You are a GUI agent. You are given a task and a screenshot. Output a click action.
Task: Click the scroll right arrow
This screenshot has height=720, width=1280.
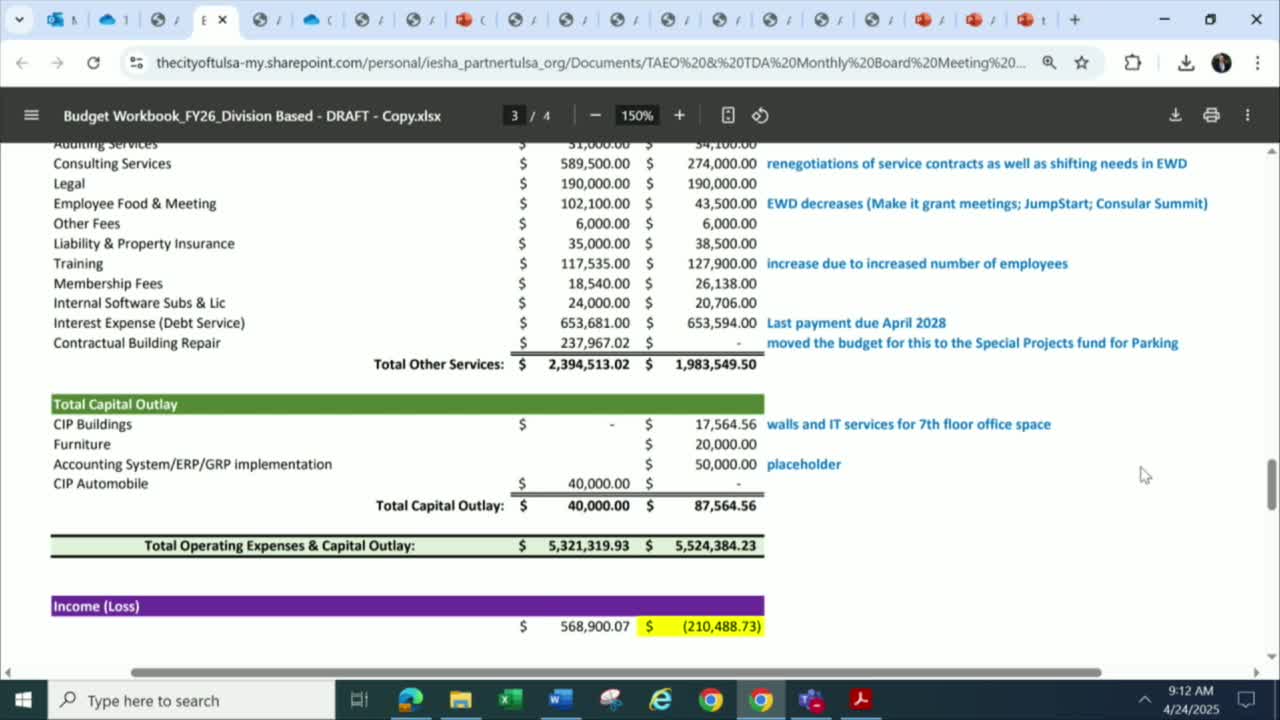click(1257, 673)
